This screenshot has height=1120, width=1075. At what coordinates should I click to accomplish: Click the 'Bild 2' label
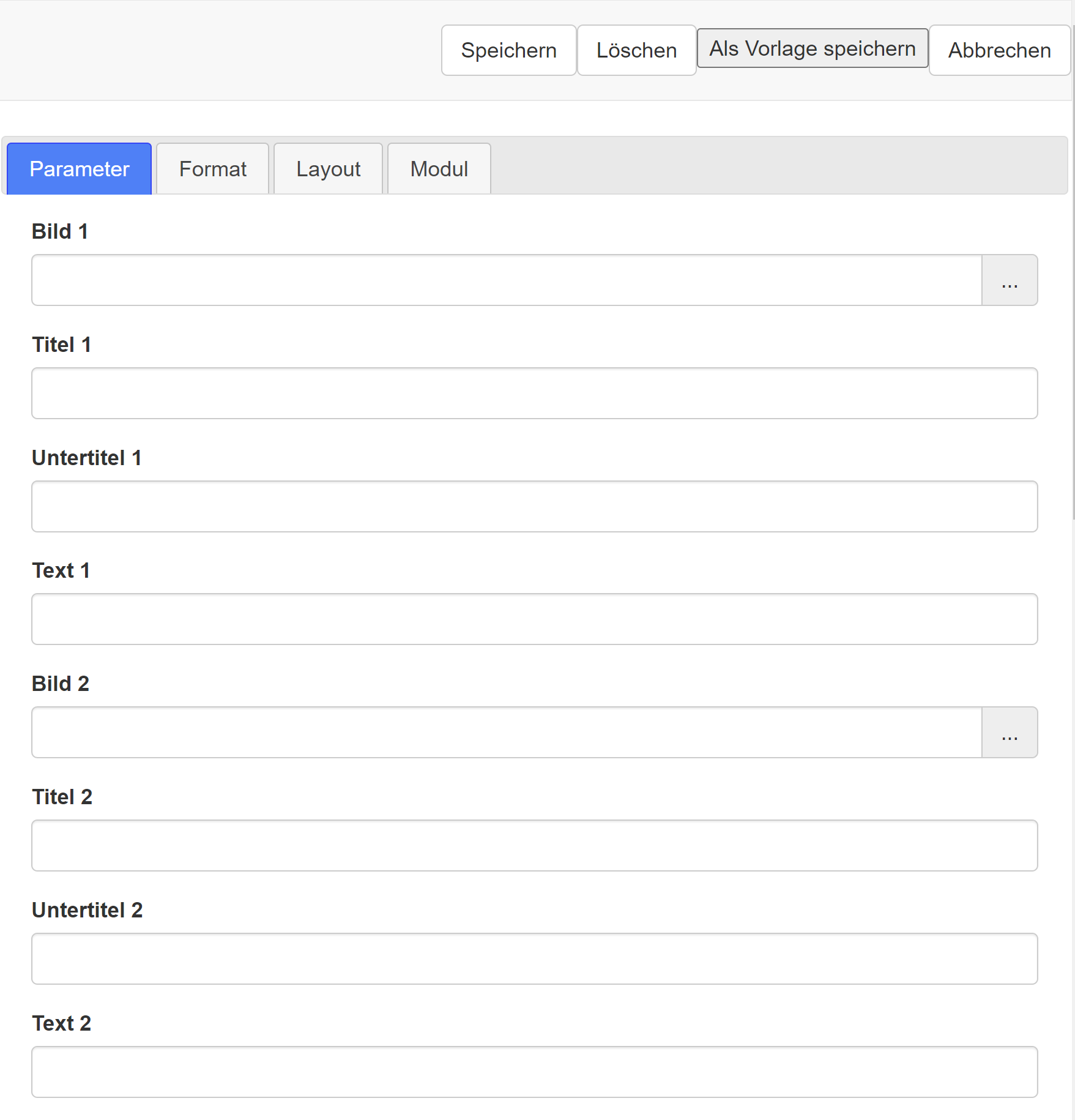pyautogui.click(x=61, y=684)
